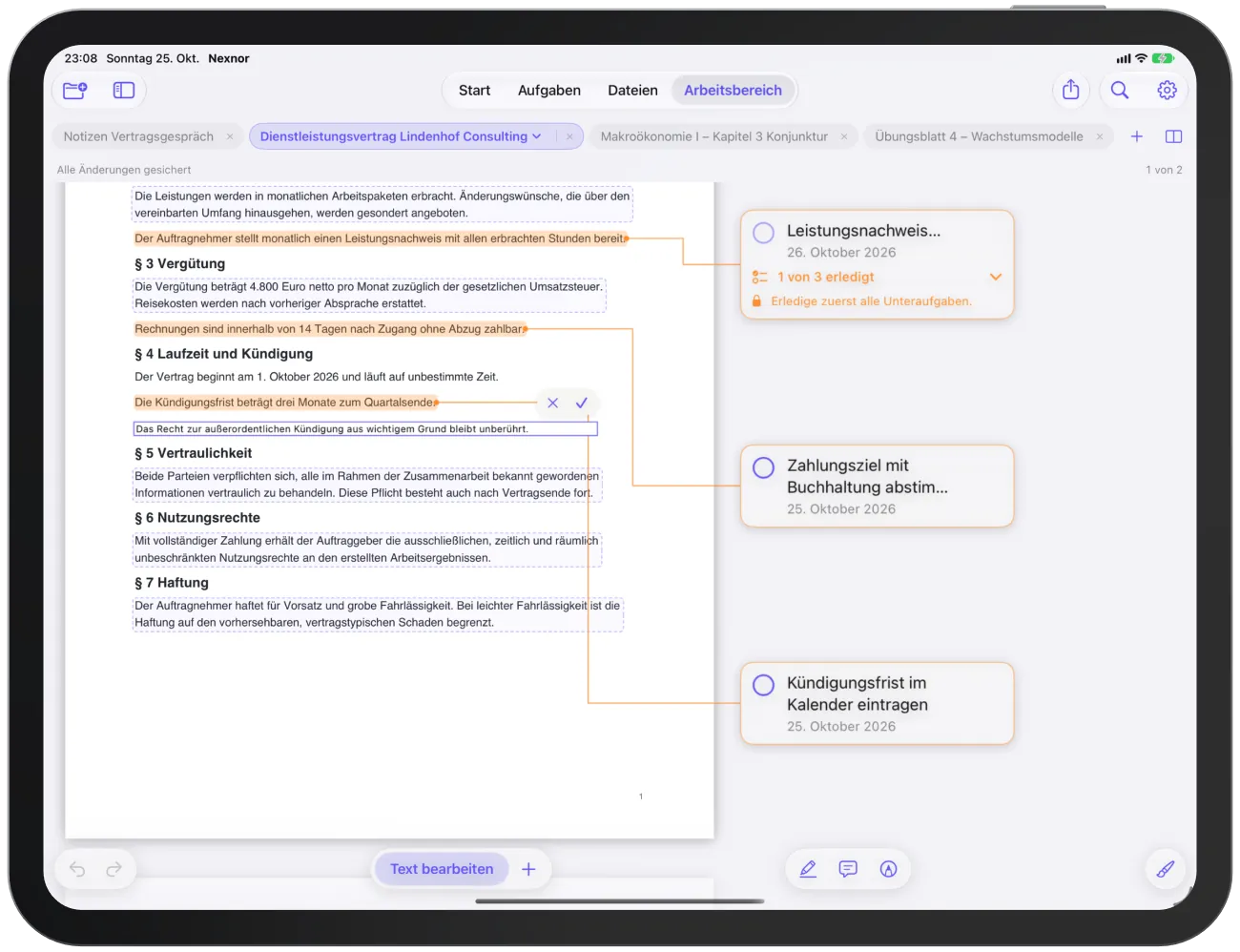
Task: Open search with the magnifier icon
Action: (1120, 90)
